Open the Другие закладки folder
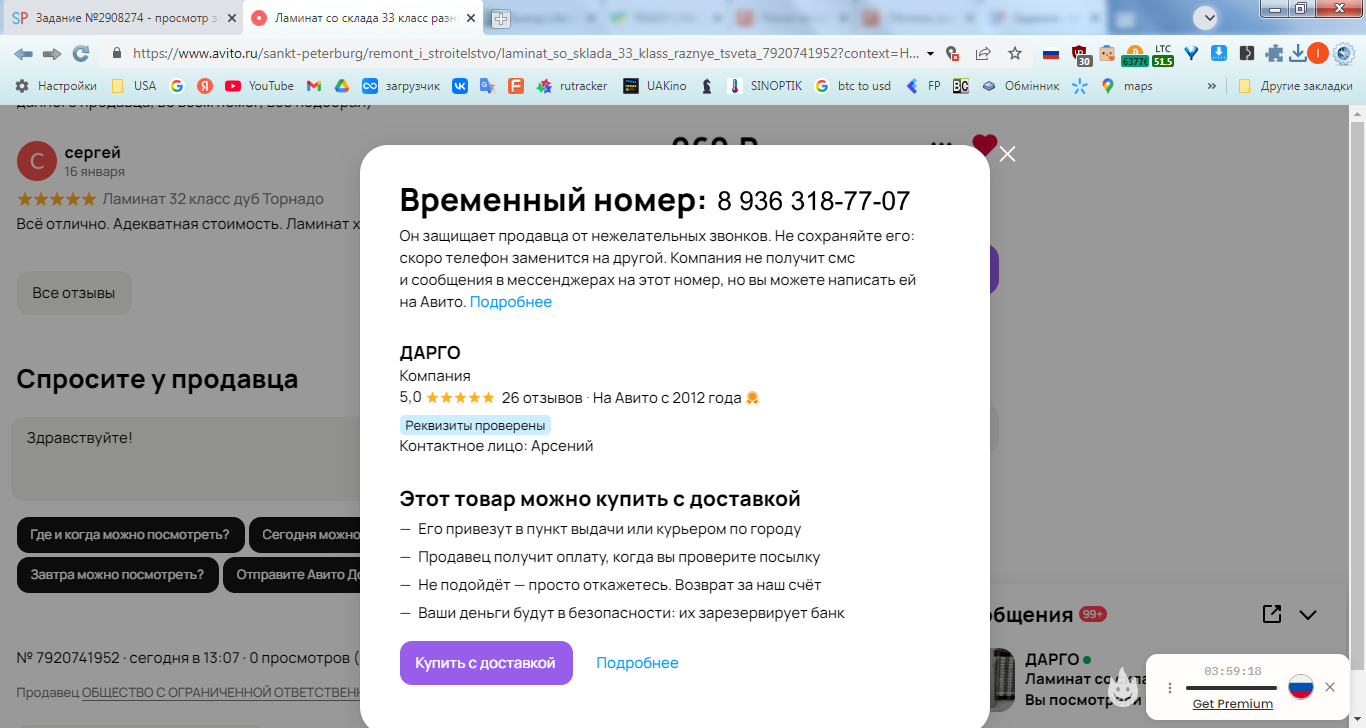 tap(1295, 86)
